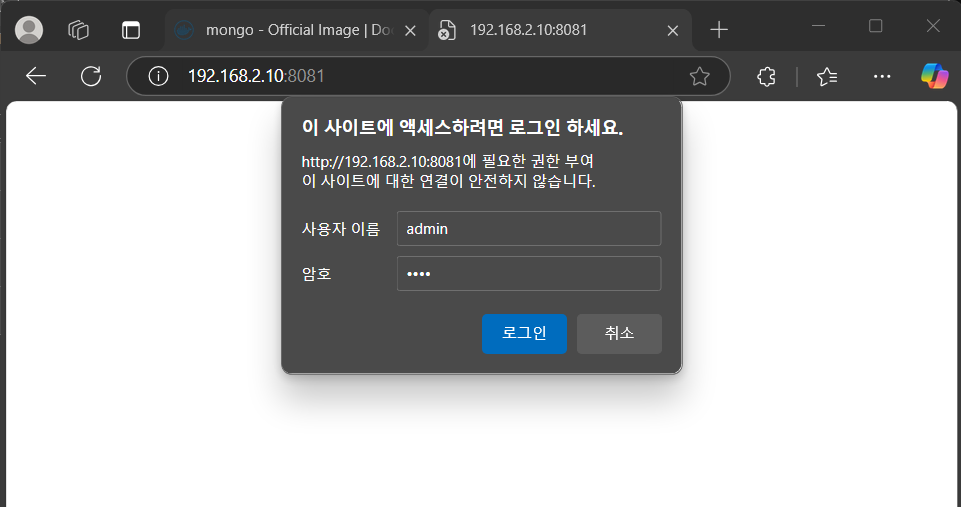The height and width of the screenshot is (507, 961).
Task: Click the warning 이 사이트에 대한 연결이 안전하지 않습니다
Action: [449, 181]
